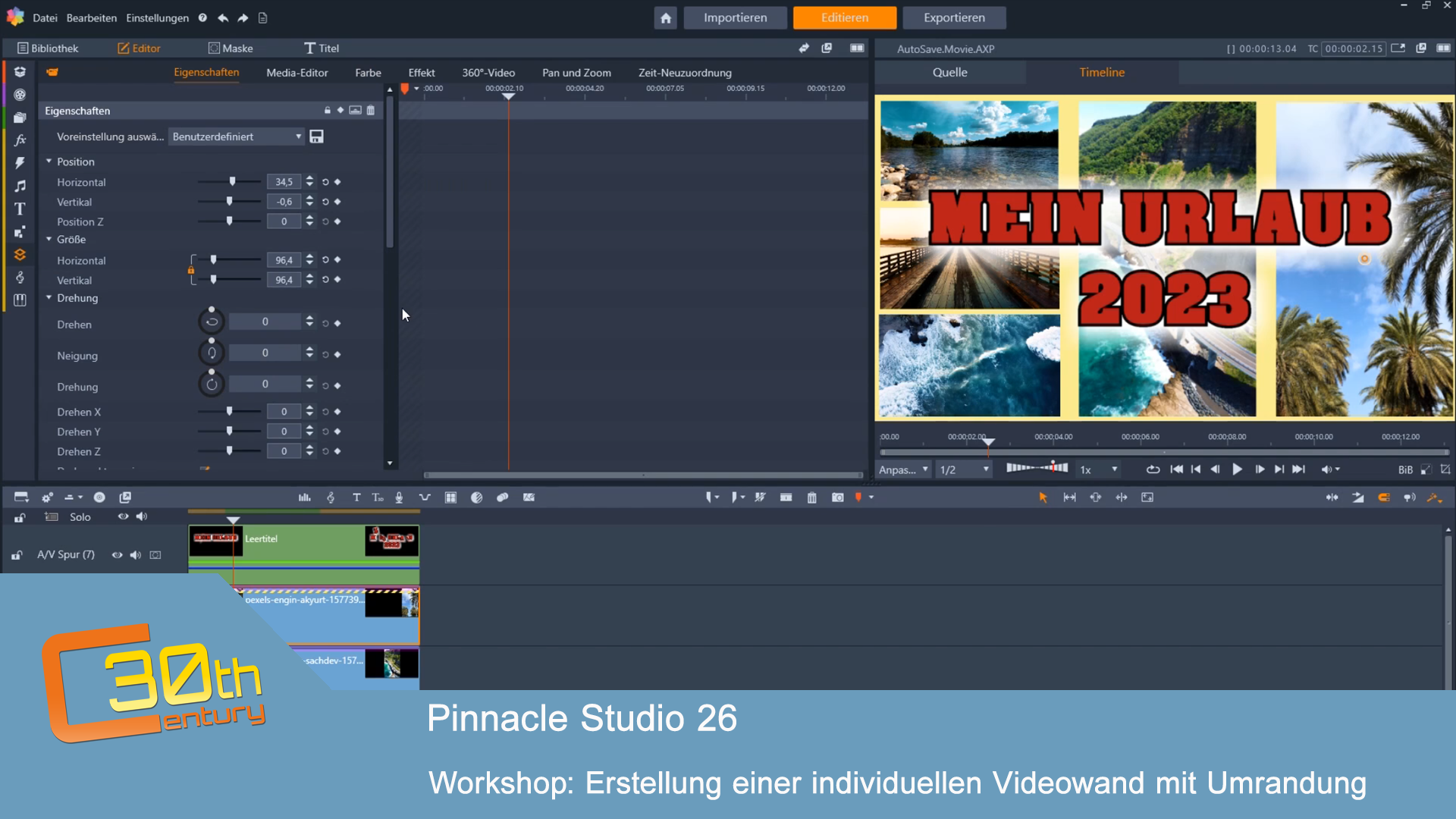Activate the razor blade split tool
This screenshot has width=1456, height=819.
pyautogui.click(x=760, y=497)
